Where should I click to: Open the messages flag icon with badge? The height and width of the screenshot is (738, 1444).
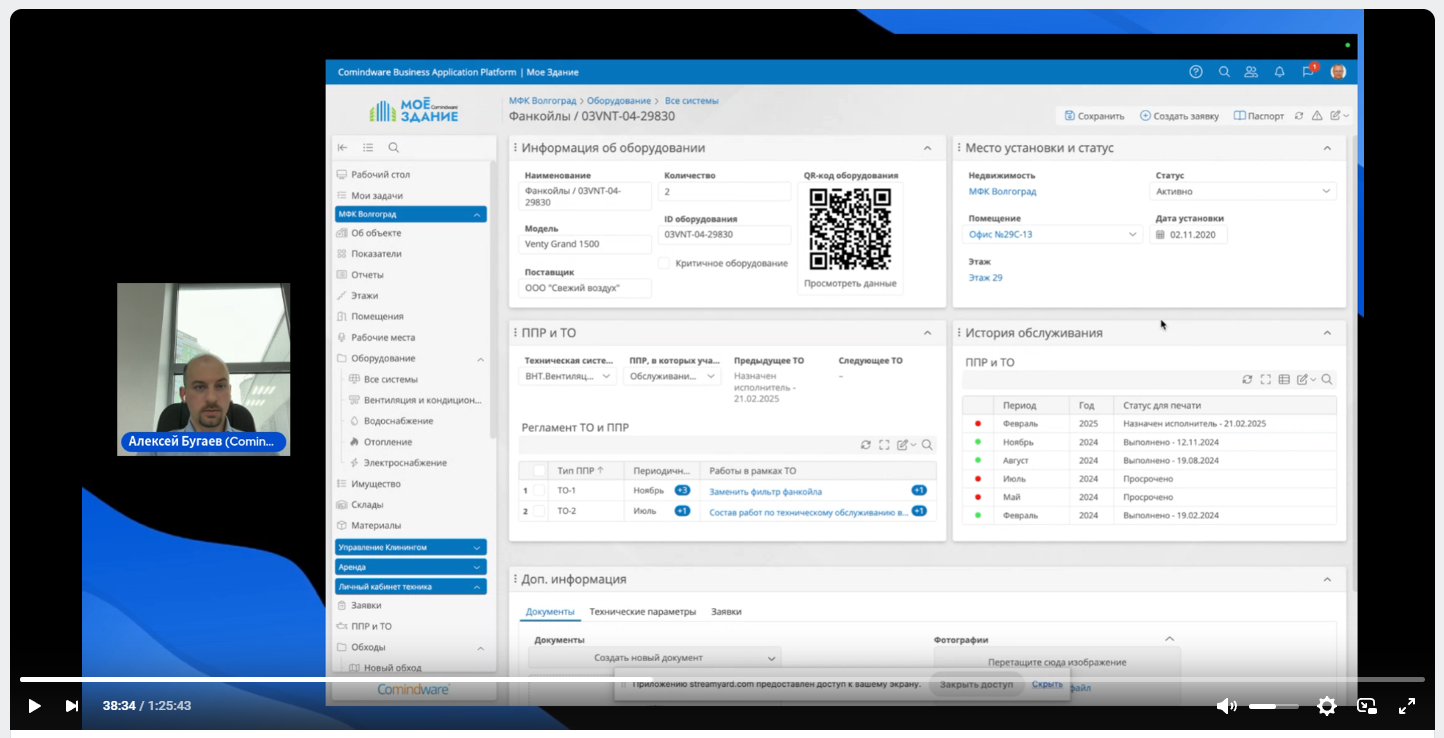(x=1308, y=72)
